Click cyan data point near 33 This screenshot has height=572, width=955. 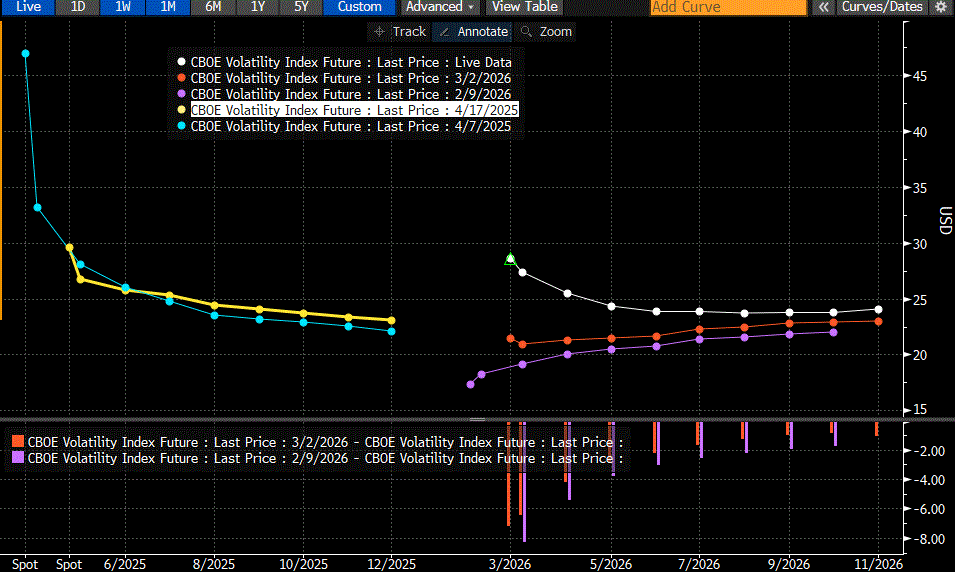(x=38, y=208)
